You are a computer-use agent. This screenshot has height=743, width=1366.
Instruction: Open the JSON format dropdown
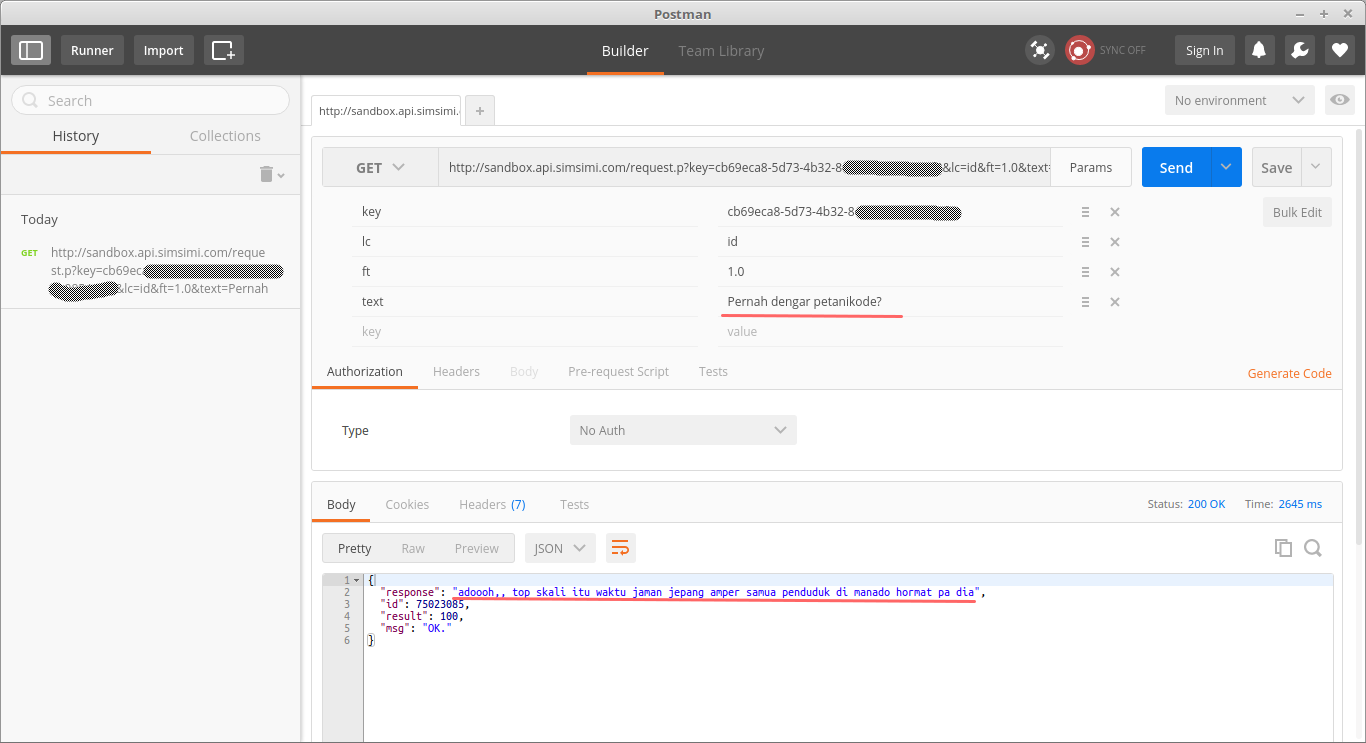coord(560,548)
